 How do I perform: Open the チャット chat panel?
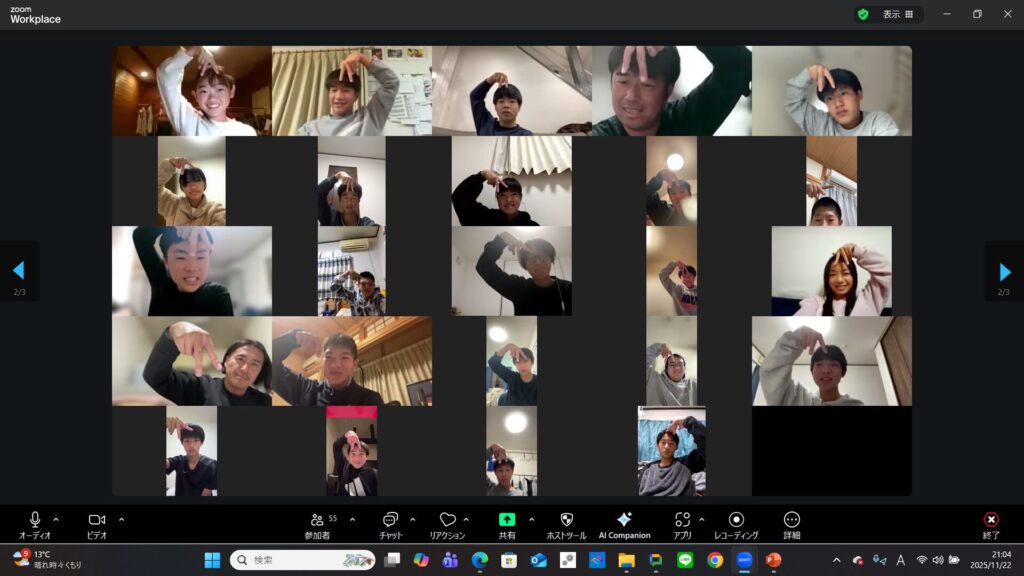[390, 520]
